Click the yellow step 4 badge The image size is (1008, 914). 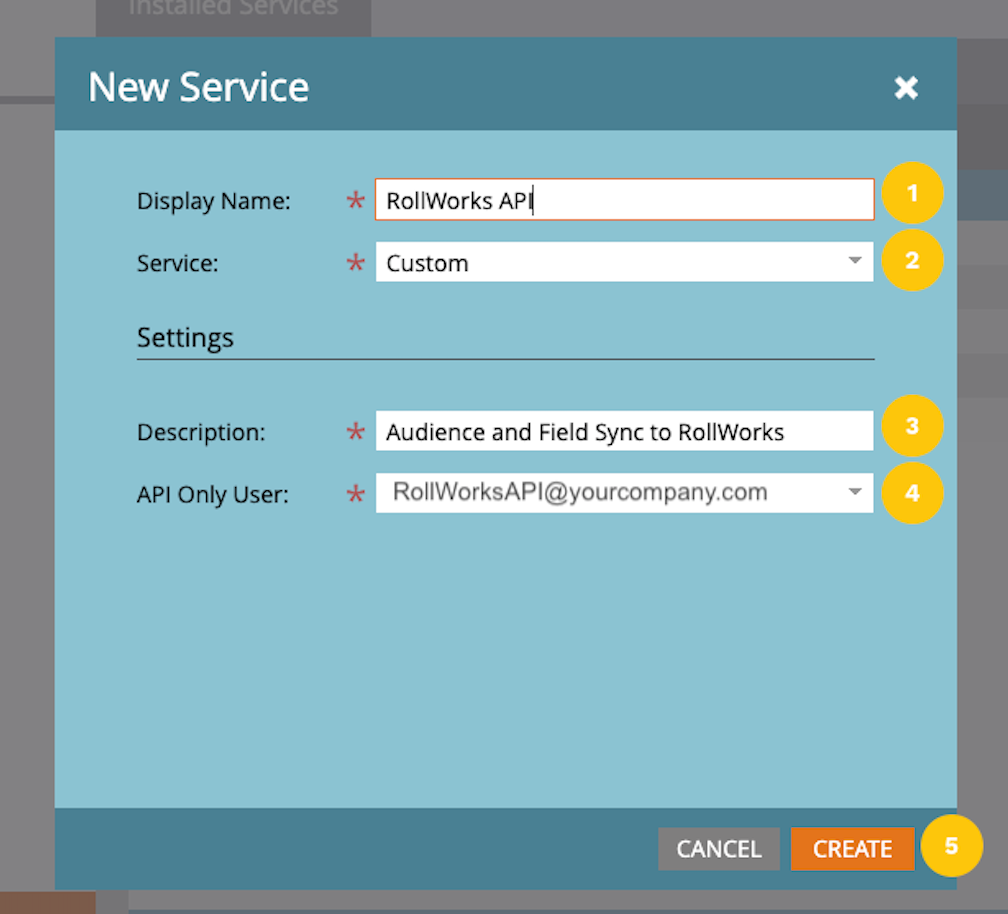(912, 492)
